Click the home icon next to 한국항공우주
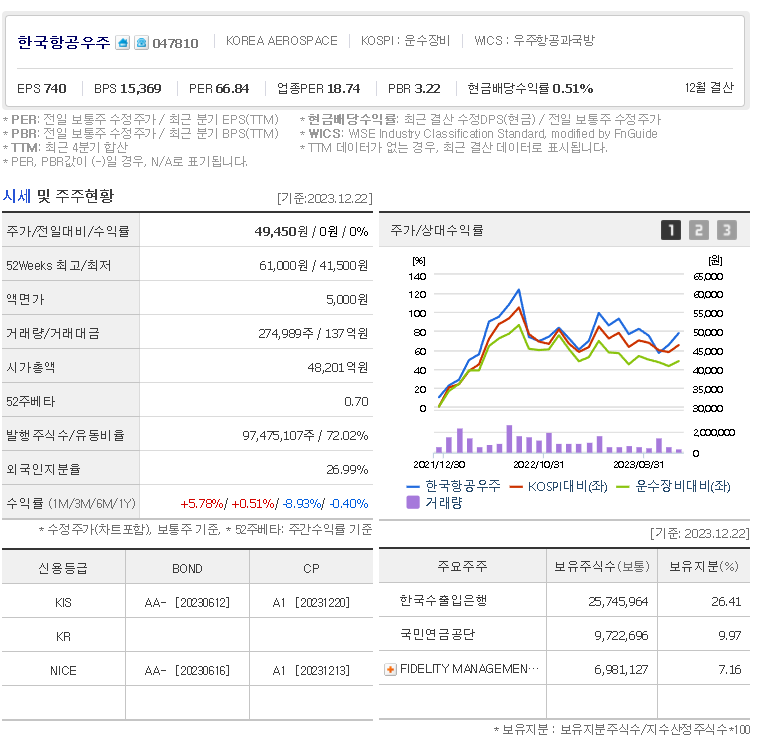This screenshot has height=747, width=760. pyautogui.click(x=123, y=43)
